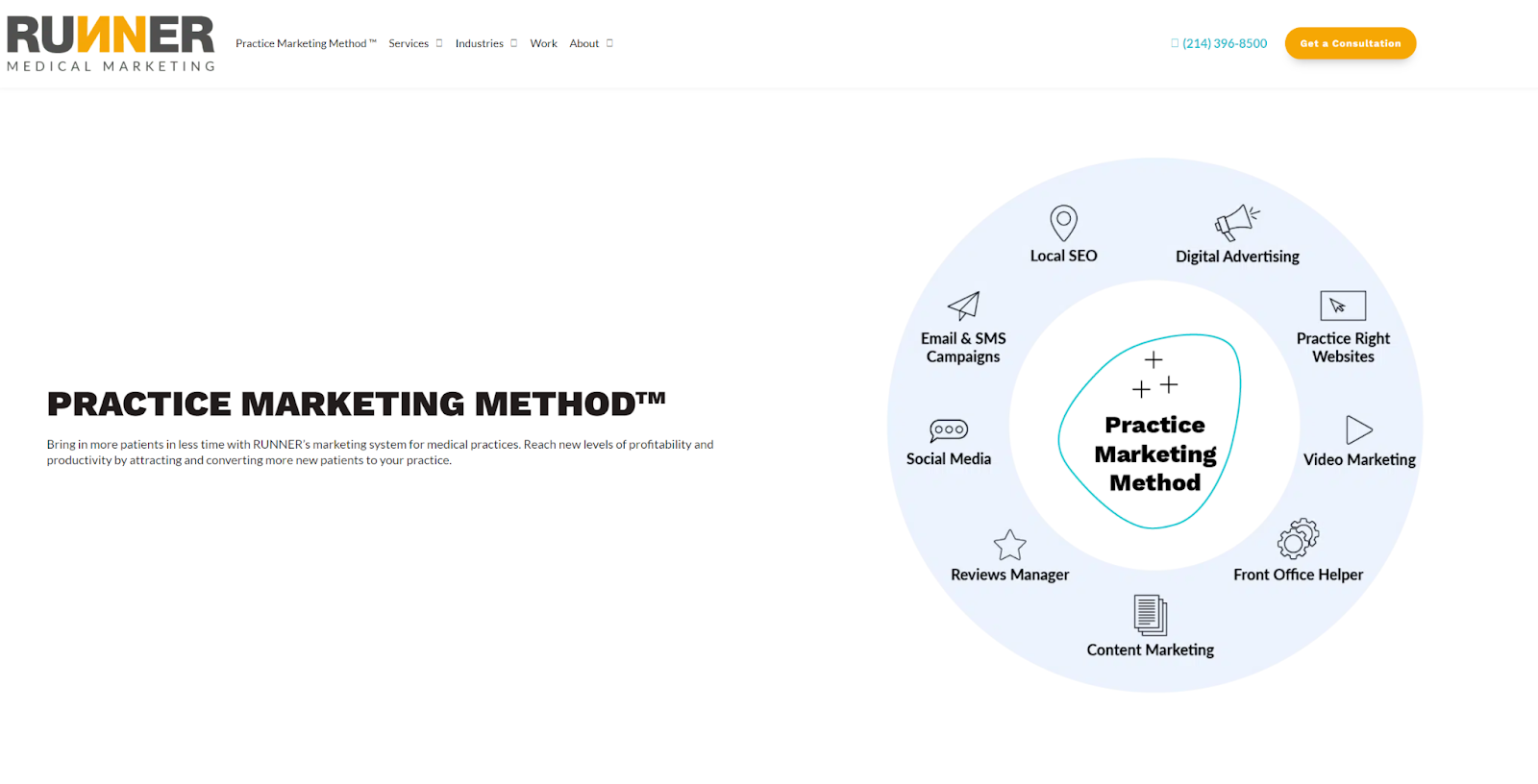The width and height of the screenshot is (1538, 784).
Task: Click the Video Marketing play icon
Action: point(1359,429)
